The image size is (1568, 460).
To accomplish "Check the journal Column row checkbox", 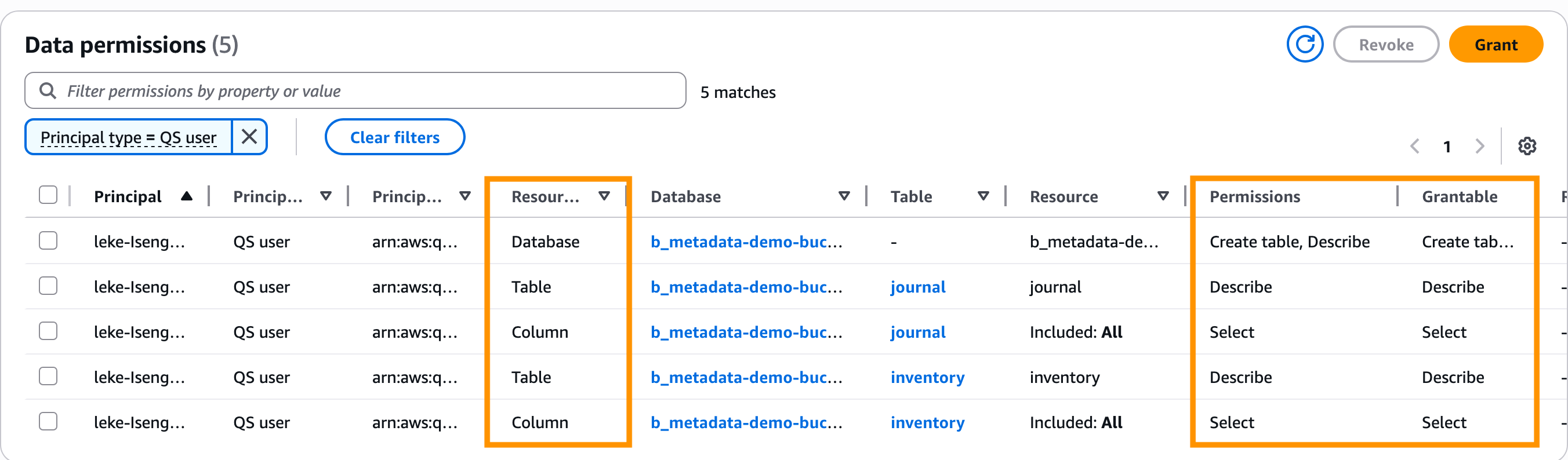I will (48, 331).
